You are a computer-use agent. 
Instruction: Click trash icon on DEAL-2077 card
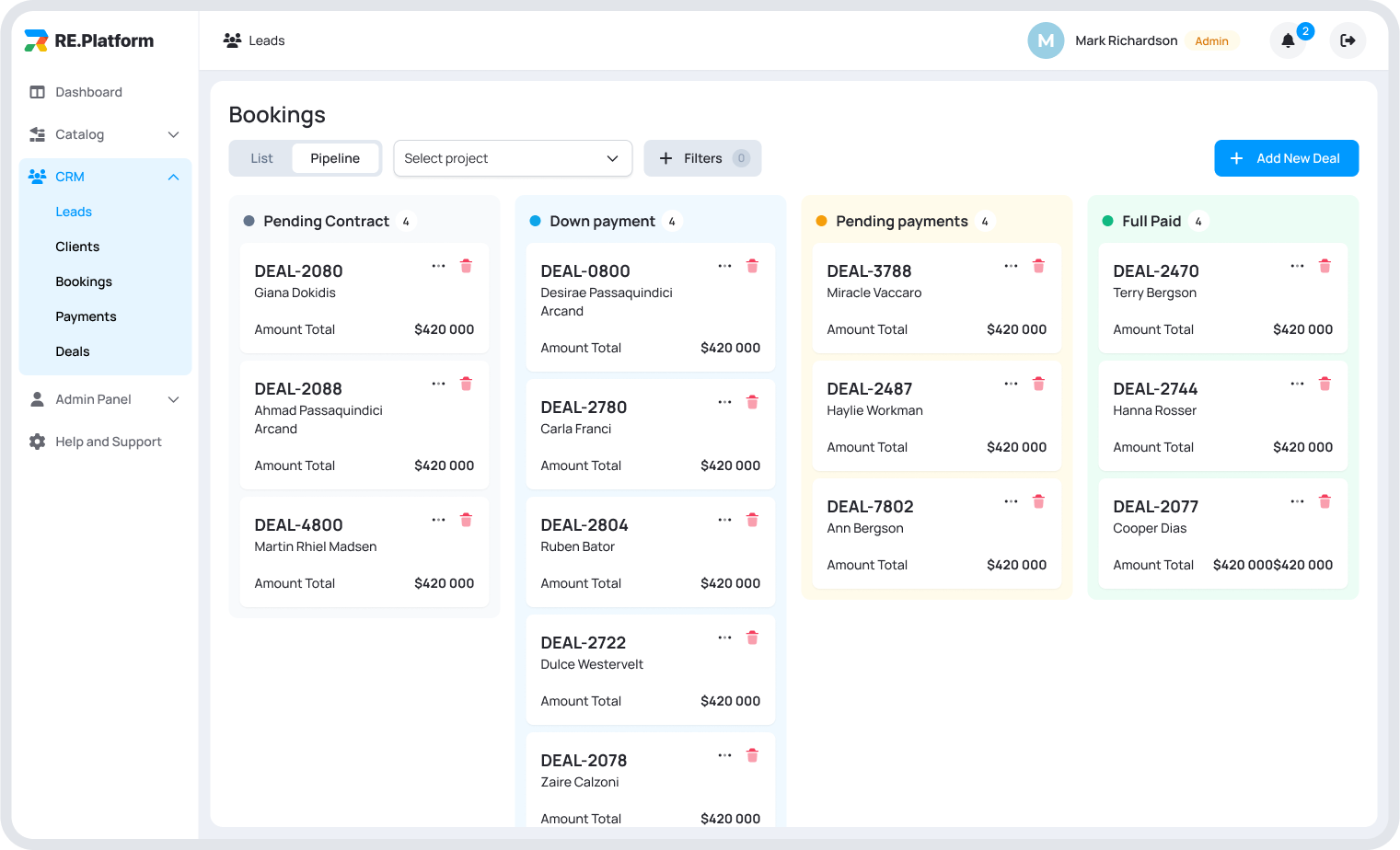(1325, 501)
